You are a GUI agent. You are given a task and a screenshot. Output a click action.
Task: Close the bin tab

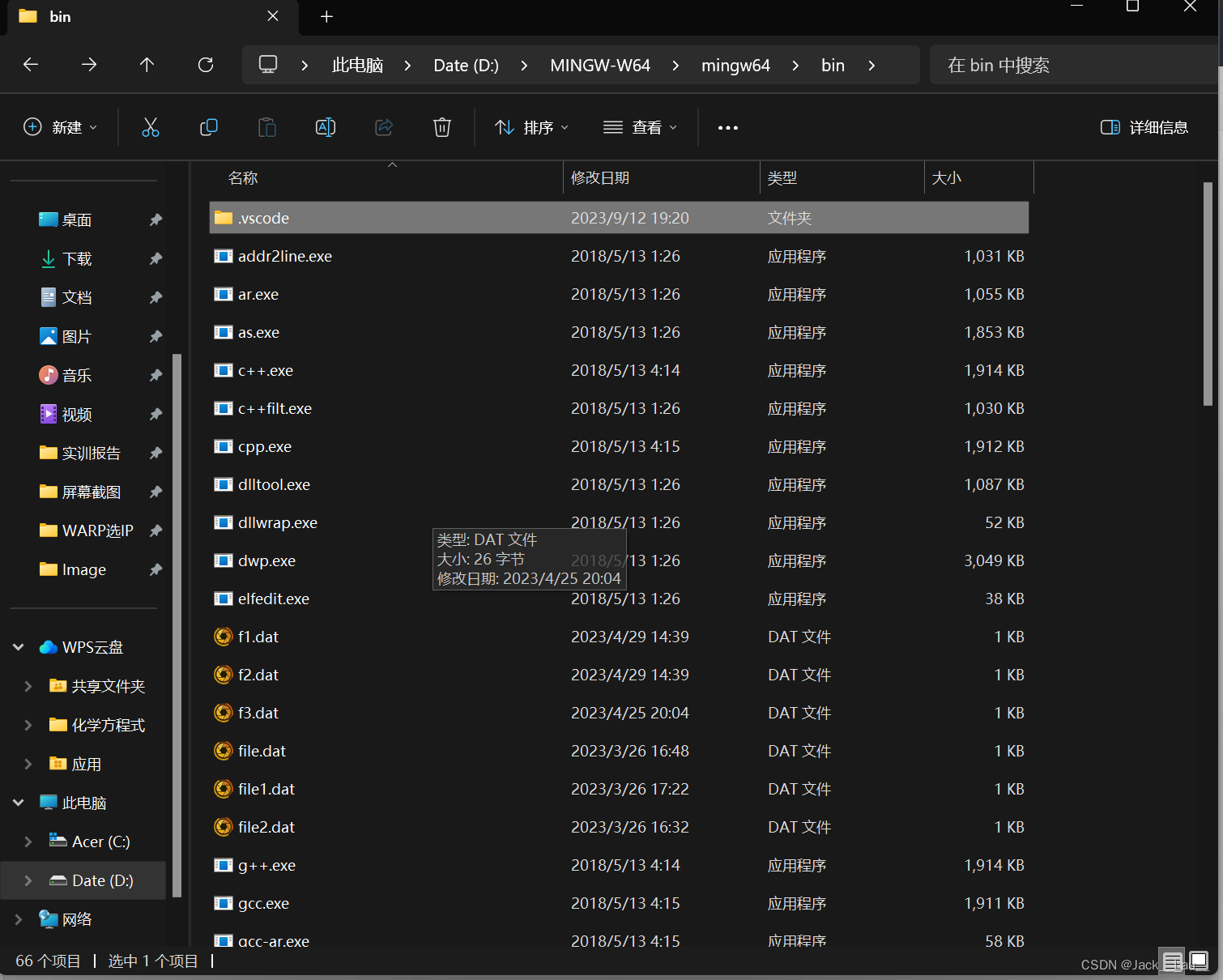point(273,16)
